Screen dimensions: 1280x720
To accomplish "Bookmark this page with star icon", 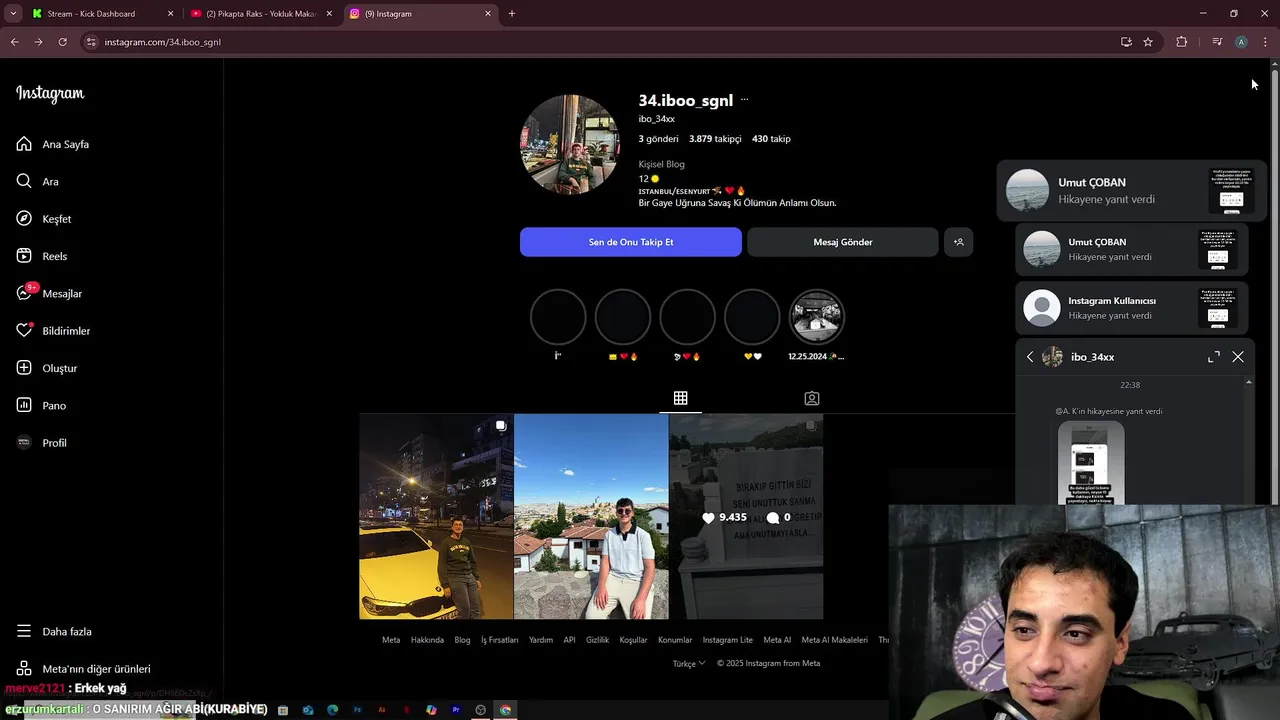I will 1148,42.
